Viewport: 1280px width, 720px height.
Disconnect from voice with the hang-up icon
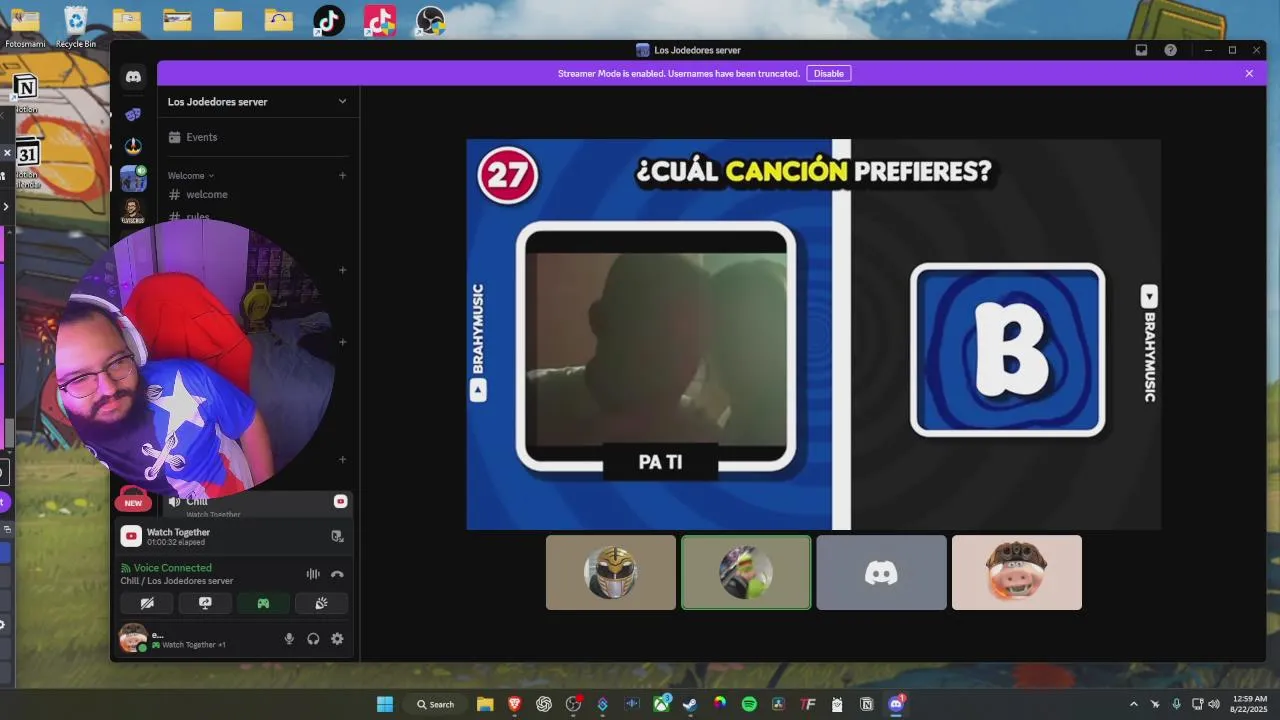coord(337,574)
